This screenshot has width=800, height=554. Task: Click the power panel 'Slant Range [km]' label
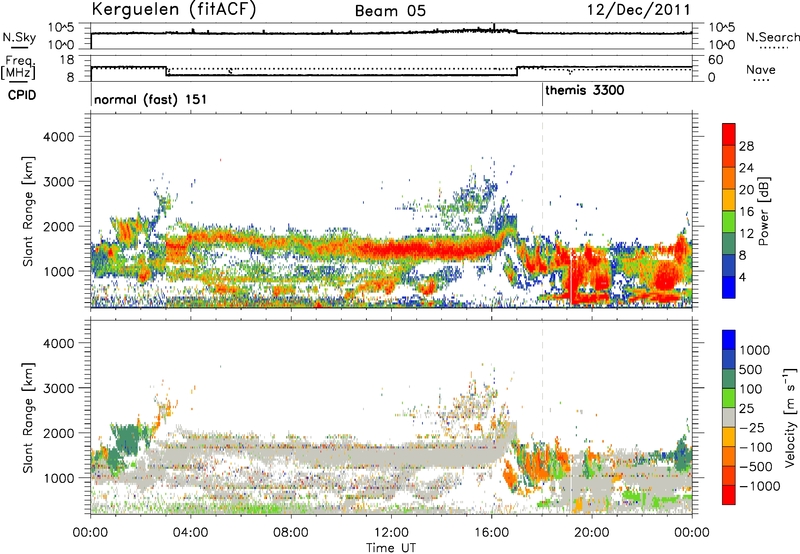tap(28, 211)
